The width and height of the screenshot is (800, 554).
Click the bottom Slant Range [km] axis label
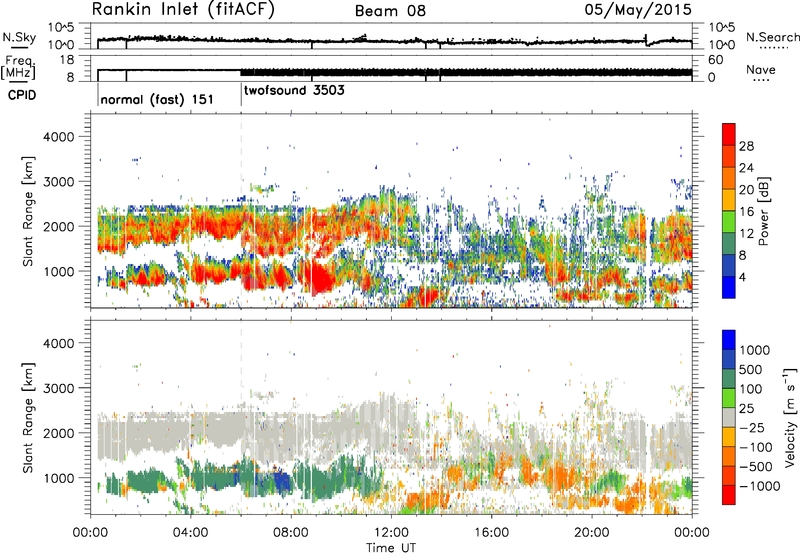coord(28,417)
